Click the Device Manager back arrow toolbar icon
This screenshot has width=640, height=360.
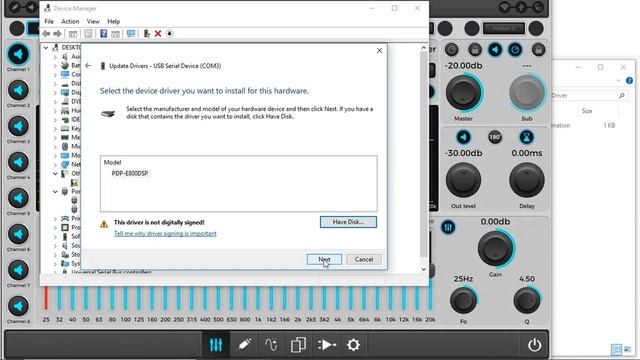tap(46, 34)
